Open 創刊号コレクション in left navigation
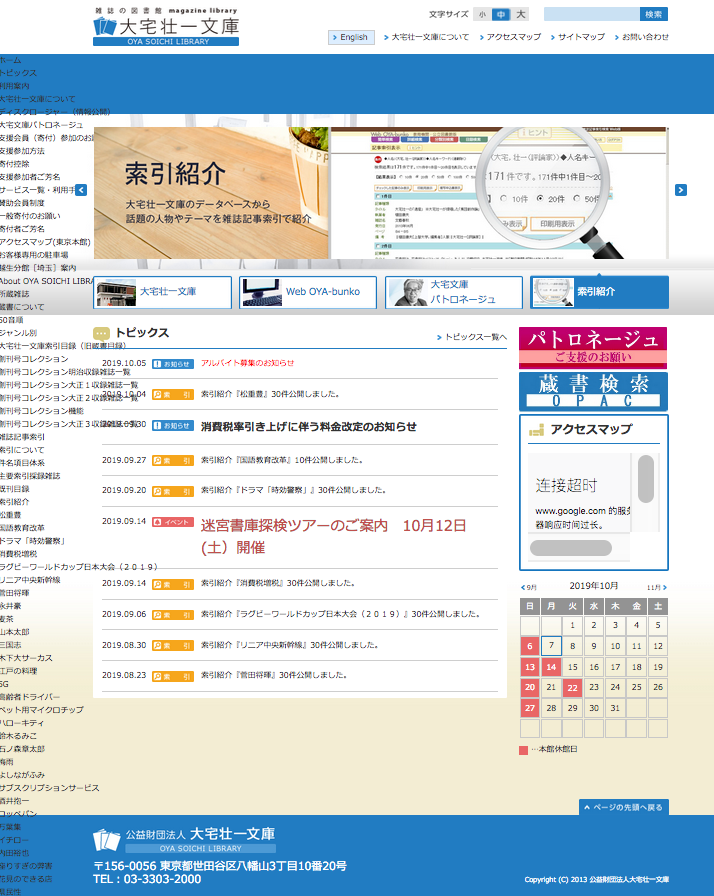 click(x=34, y=359)
